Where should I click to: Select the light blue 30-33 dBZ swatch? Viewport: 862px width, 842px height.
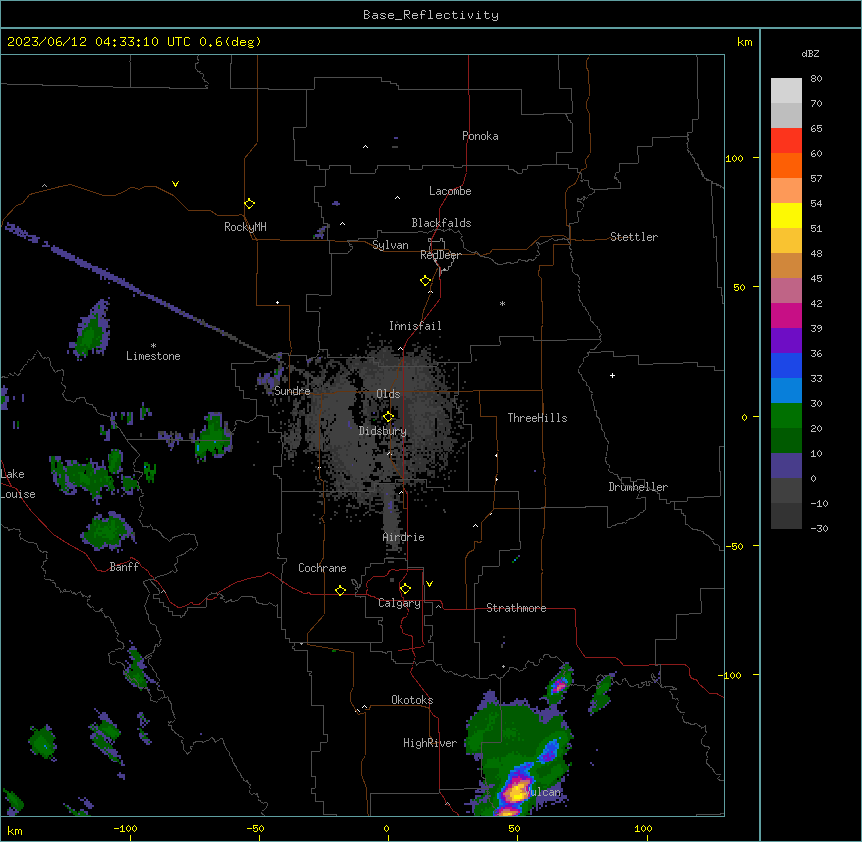pyautogui.click(x=786, y=391)
